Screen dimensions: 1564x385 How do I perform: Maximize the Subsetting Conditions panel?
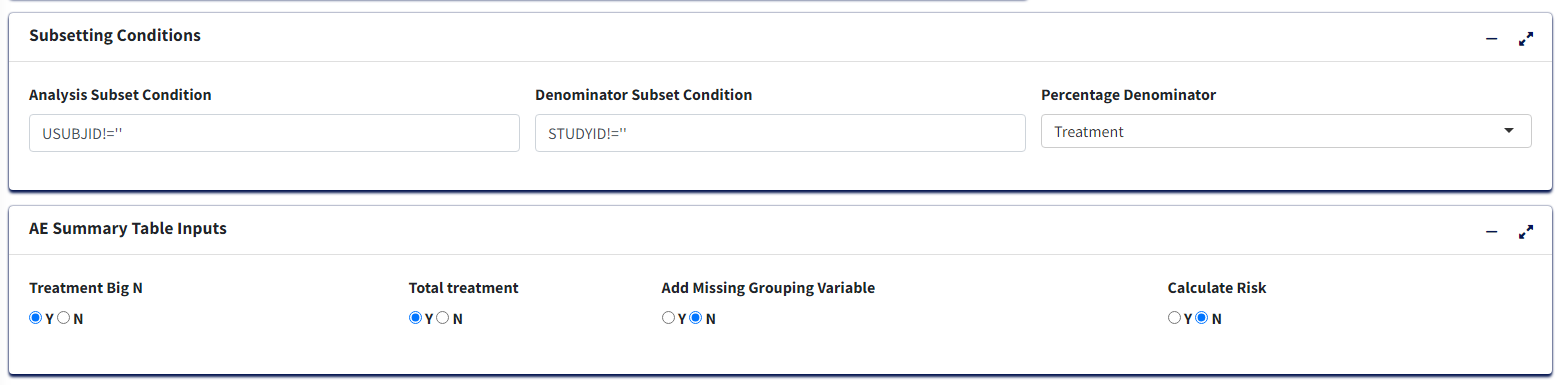(1526, 39)
